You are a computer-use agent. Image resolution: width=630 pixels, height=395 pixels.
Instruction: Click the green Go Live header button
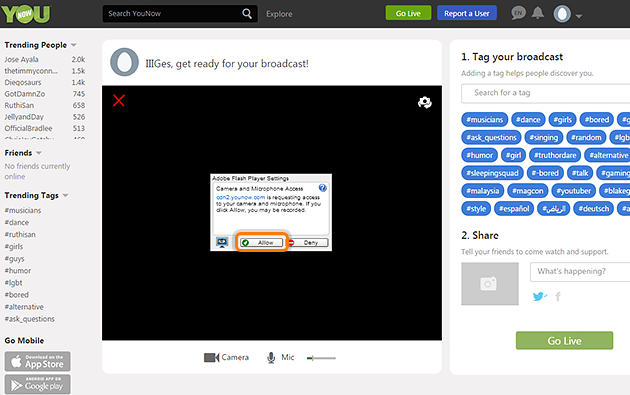point(408,13)
